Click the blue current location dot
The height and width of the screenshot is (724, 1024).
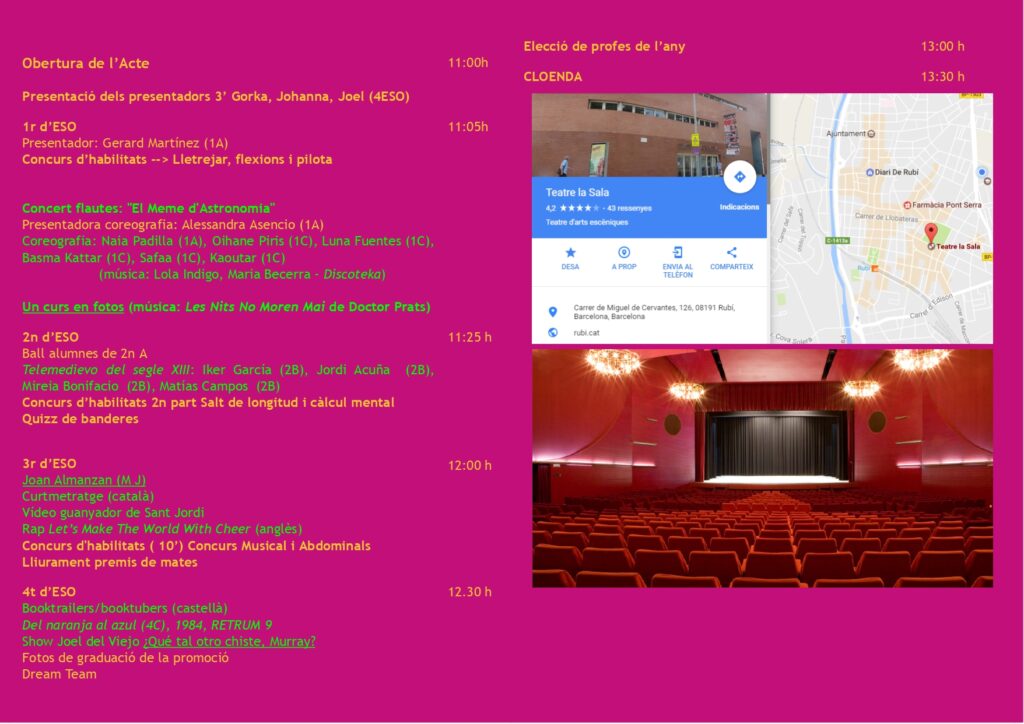(982, 172)
